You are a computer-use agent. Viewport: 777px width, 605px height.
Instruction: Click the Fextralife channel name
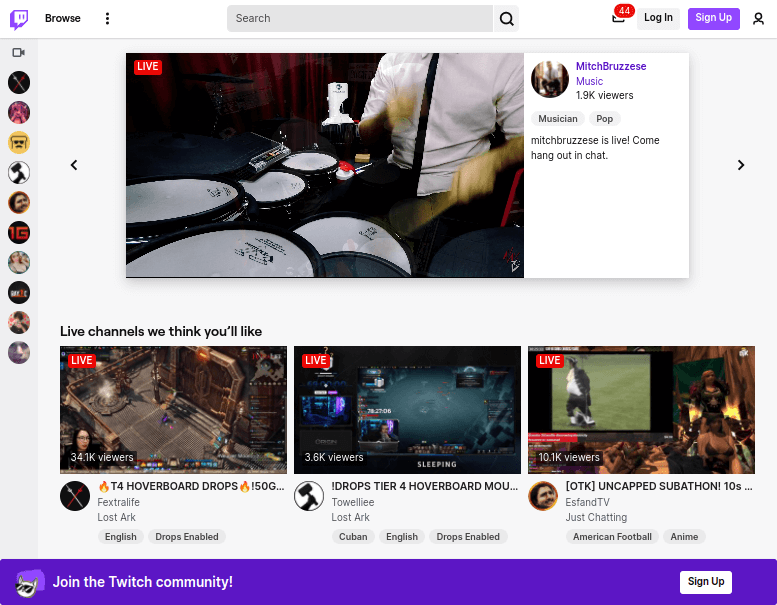pos(118,502)
